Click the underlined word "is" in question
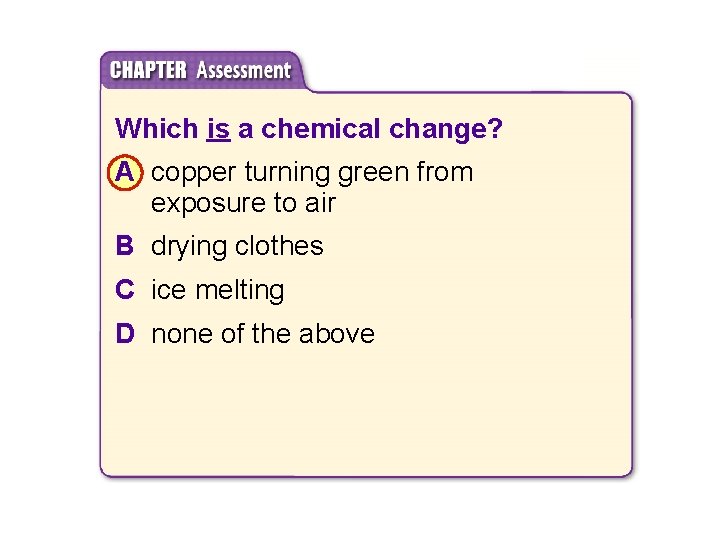The width and height of the screenshot is (720, 540). click(219, 129)
